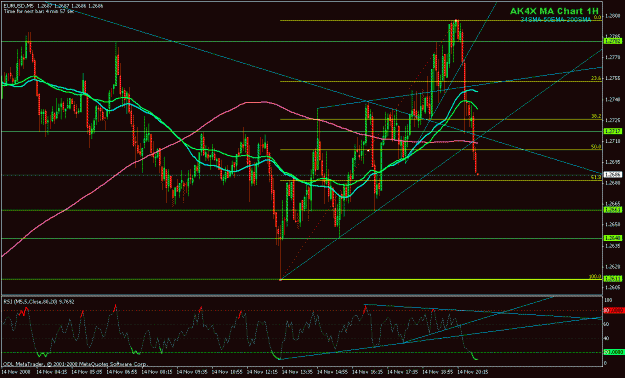Click the 0.0 Fibonacci level label
625x378 pixels.
tap(597, 18)
